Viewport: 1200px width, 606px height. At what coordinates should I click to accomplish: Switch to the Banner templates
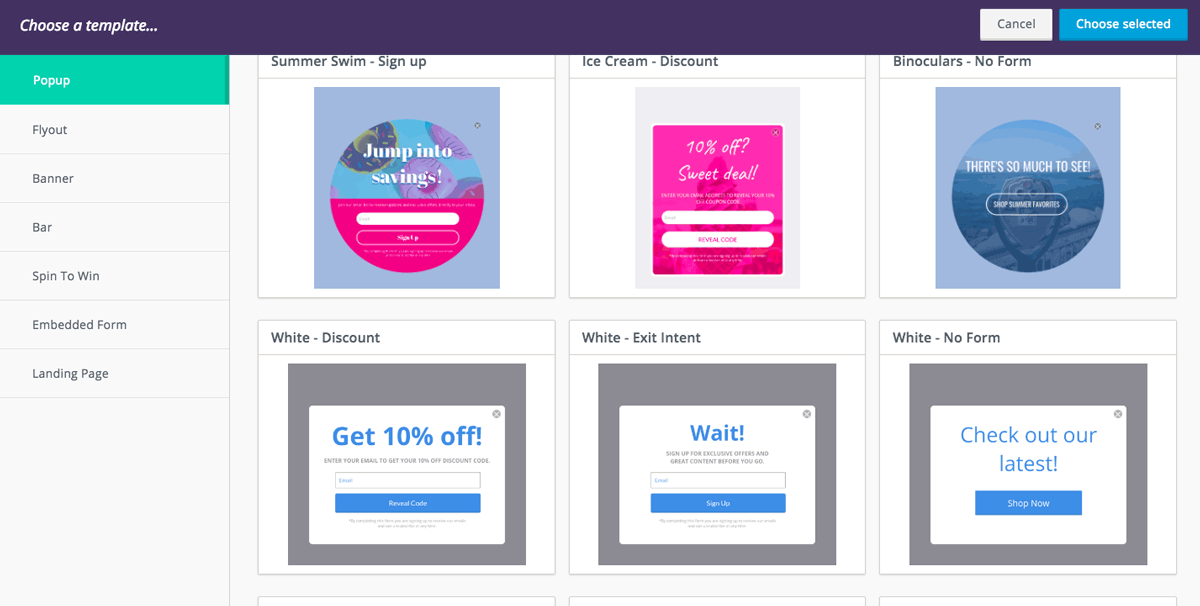pos(114,178)
